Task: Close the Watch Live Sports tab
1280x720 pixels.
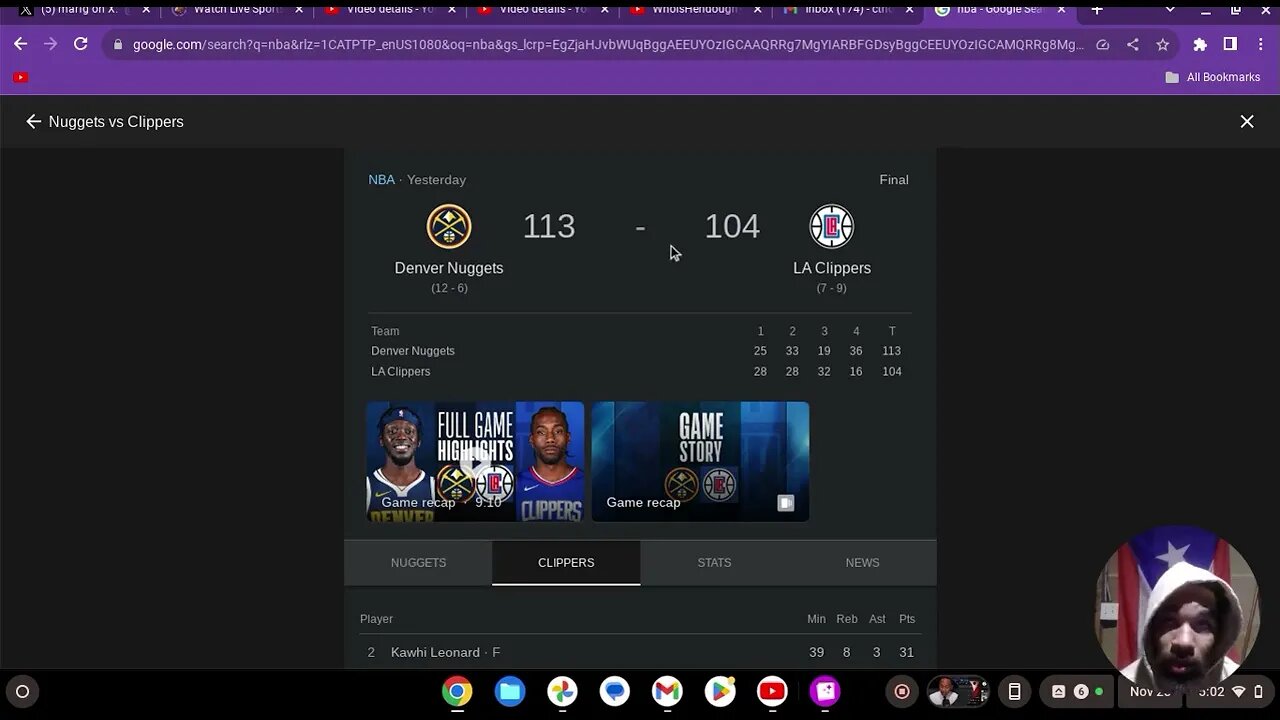Action: pyautogui.click(x=299, y=9)
